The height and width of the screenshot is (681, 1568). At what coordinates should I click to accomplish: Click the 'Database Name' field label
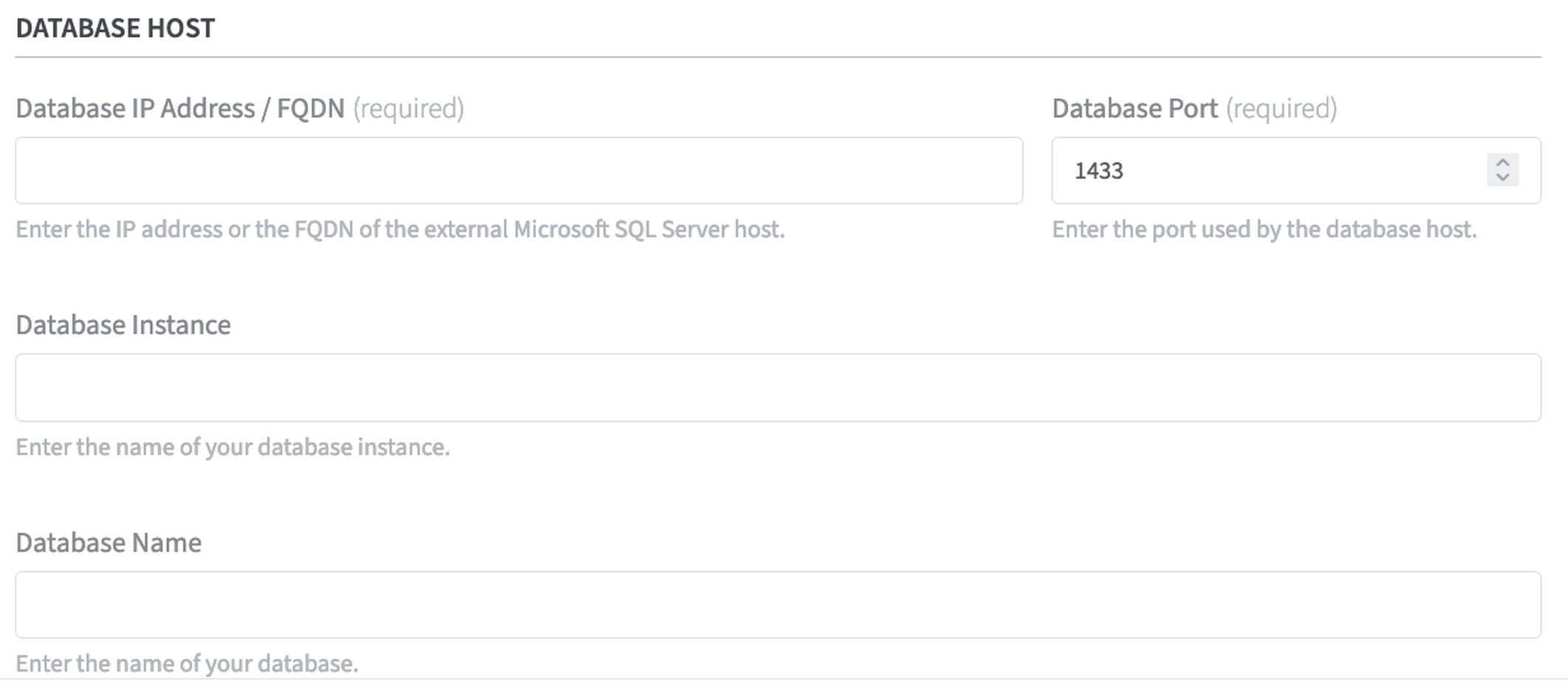(109, 543)
